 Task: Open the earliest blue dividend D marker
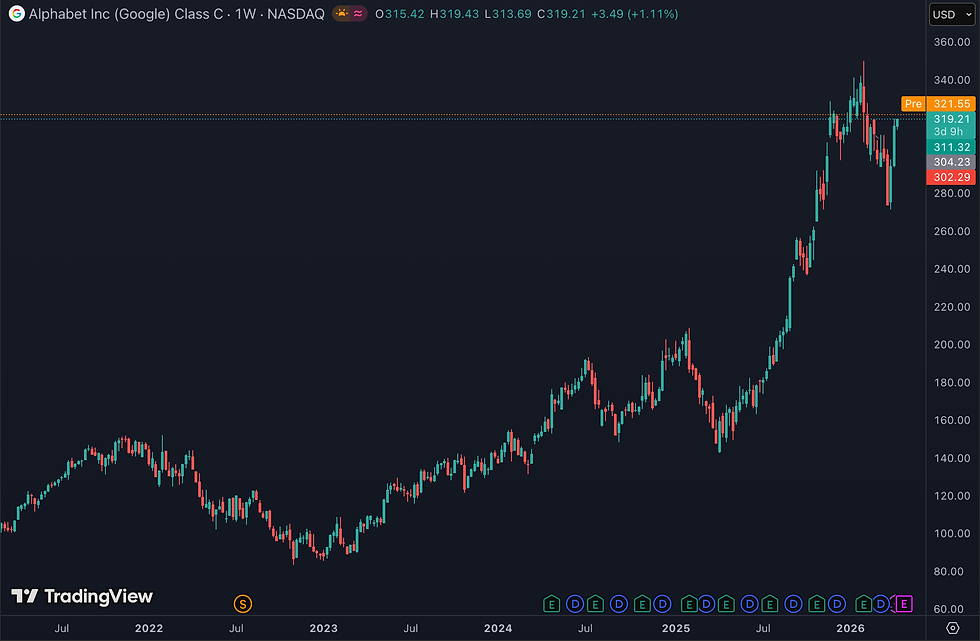575,604
